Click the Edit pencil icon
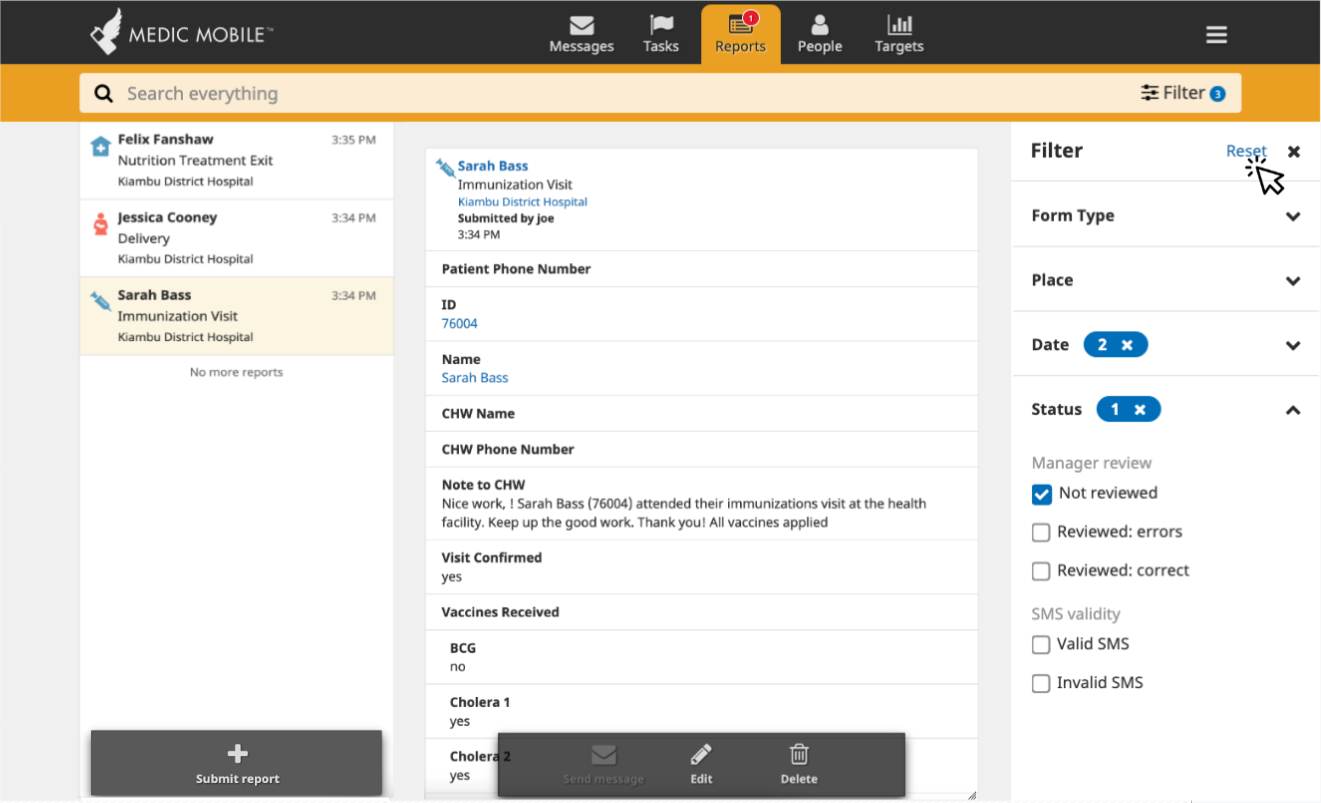Screen dimensions: 1321x803 [701, 754]
